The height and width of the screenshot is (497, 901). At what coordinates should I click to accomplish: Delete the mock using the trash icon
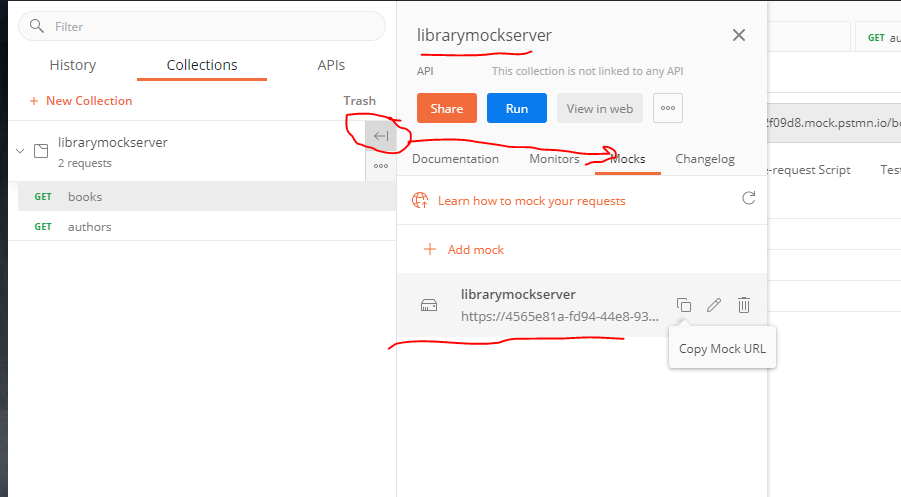[x=744, y=305]
